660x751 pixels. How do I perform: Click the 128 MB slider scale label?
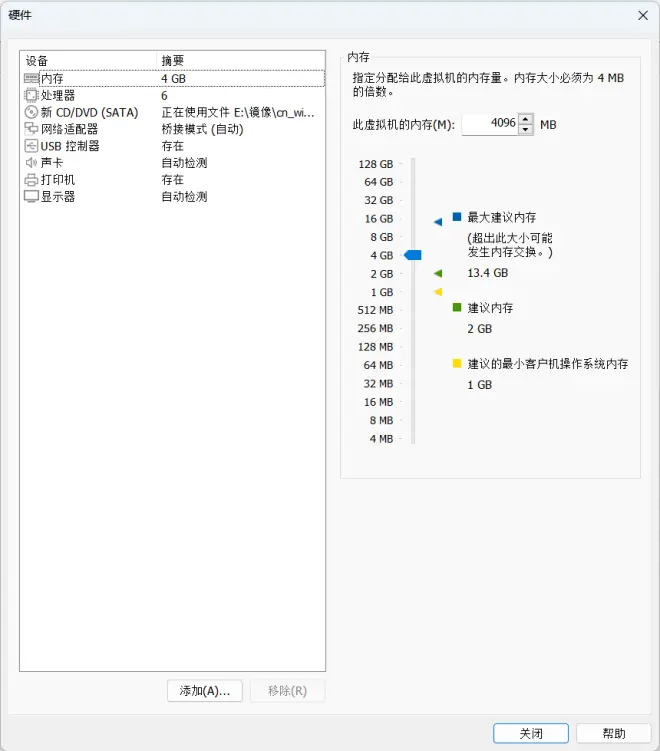[376, 346]
